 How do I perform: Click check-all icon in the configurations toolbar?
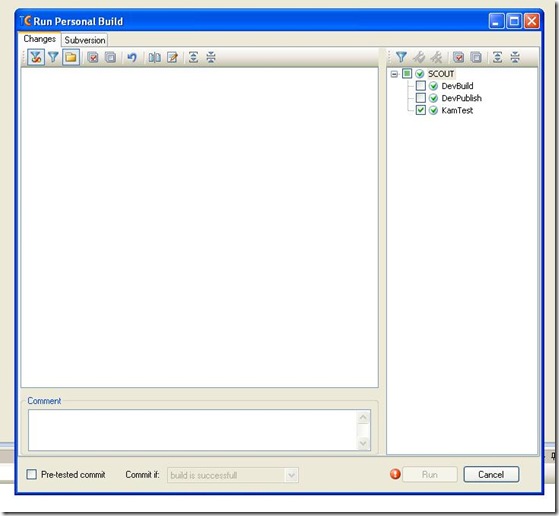[458, 57]
